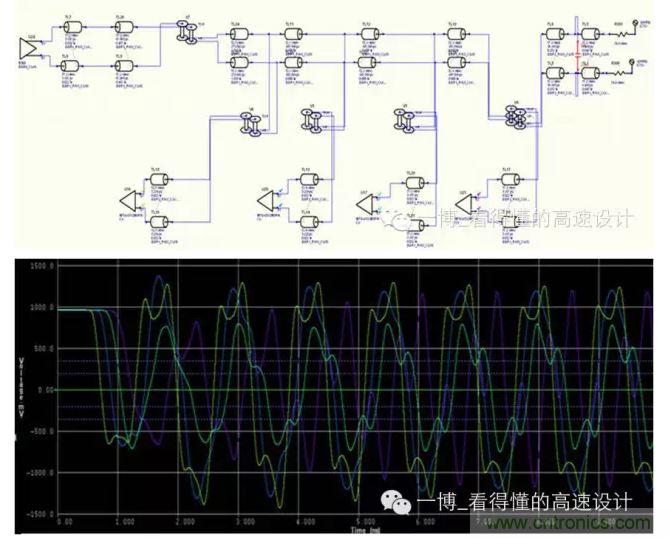
Task: Click the V4 multi-via connector symbol
Action: click(517, 117)
